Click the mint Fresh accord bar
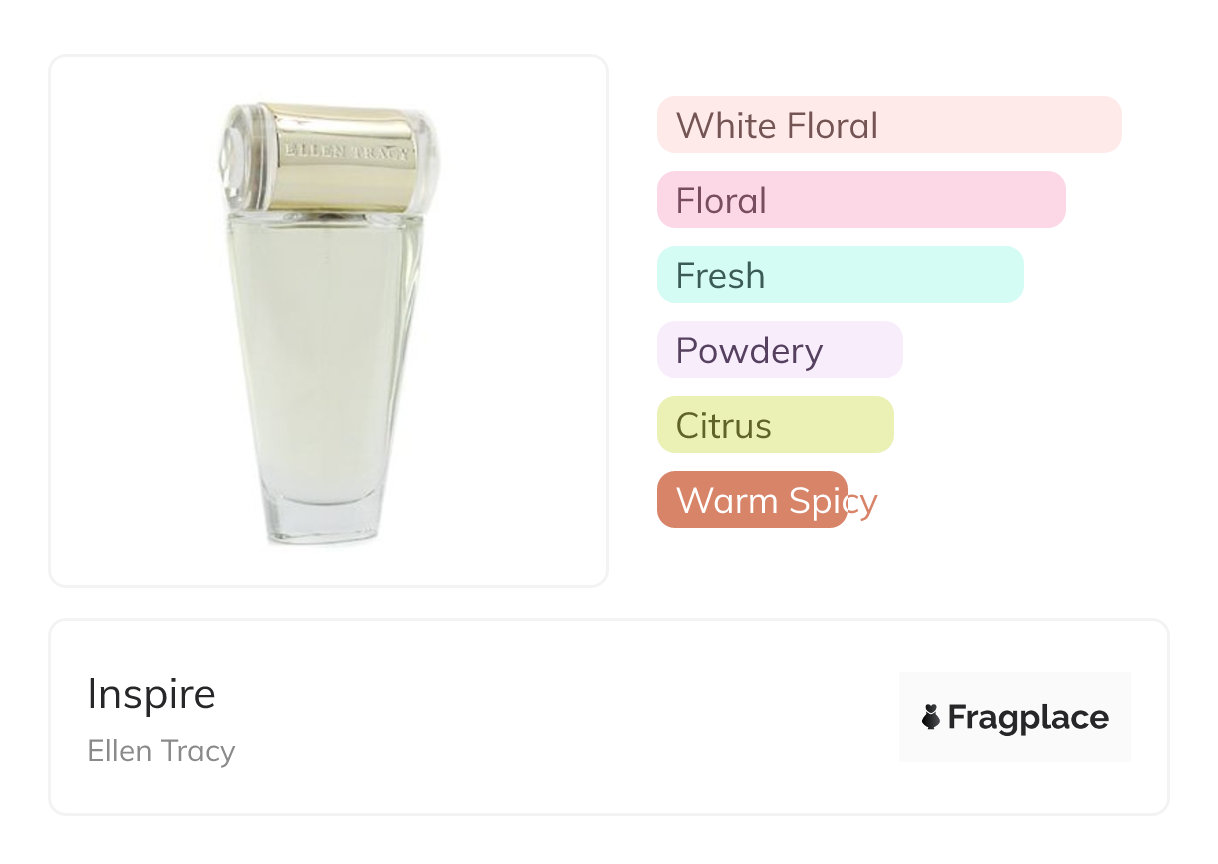Image resolution: width=1218 pixels, height=864 pixels. 839,275
